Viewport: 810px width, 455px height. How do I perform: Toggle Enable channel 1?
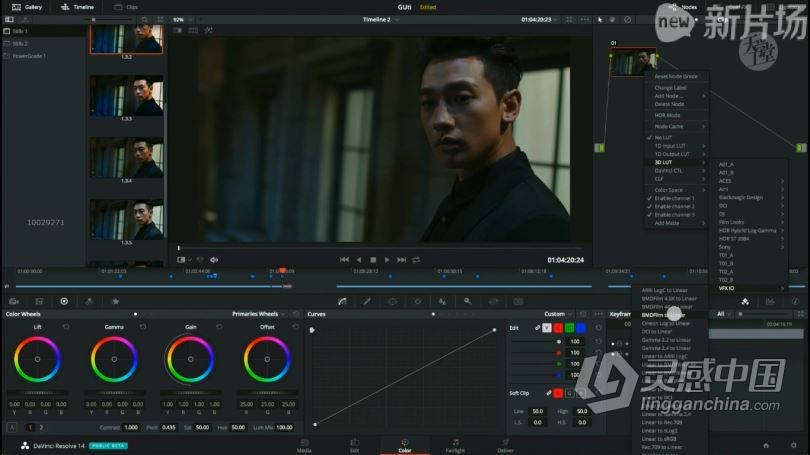click(x=676, y=198)
